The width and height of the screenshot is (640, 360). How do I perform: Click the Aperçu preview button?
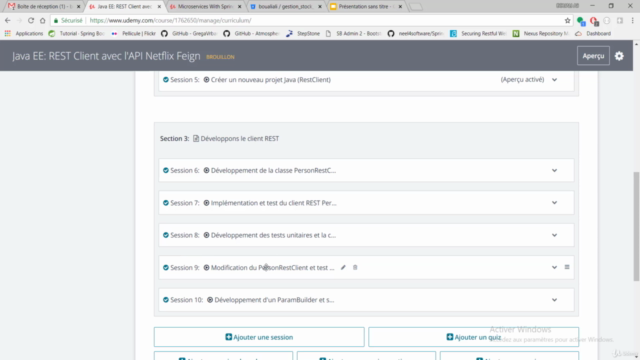point(593,56)
